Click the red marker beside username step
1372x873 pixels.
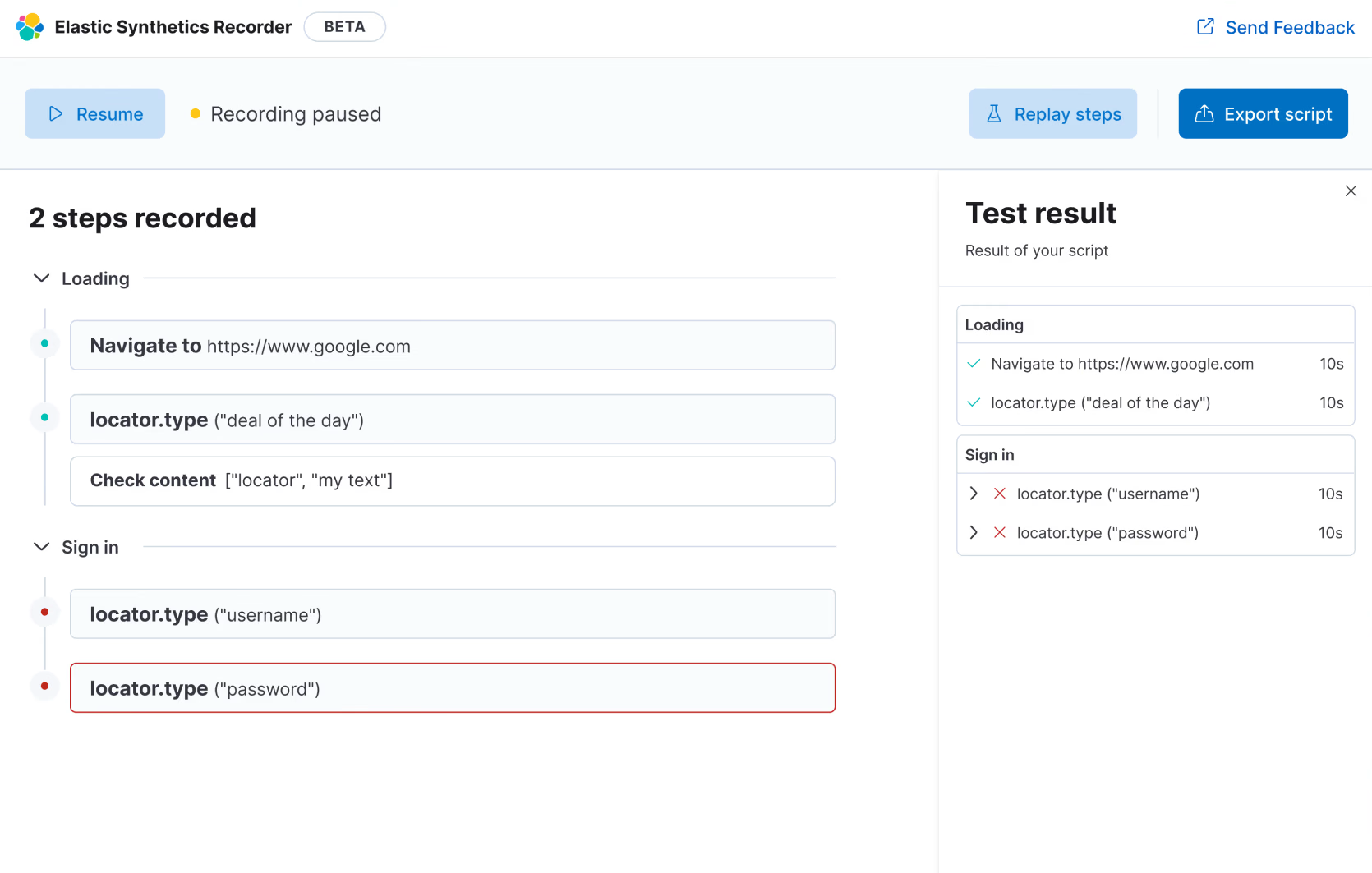44,612
